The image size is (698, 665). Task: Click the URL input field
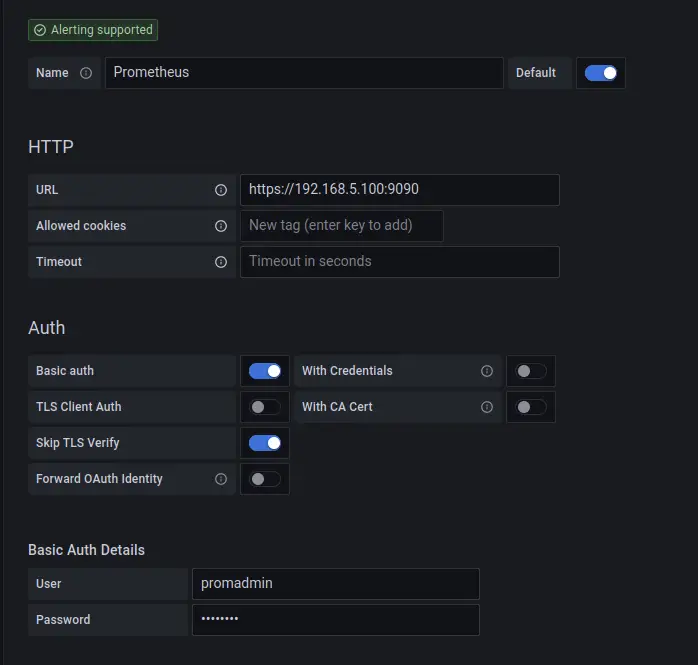coord(400,190)
